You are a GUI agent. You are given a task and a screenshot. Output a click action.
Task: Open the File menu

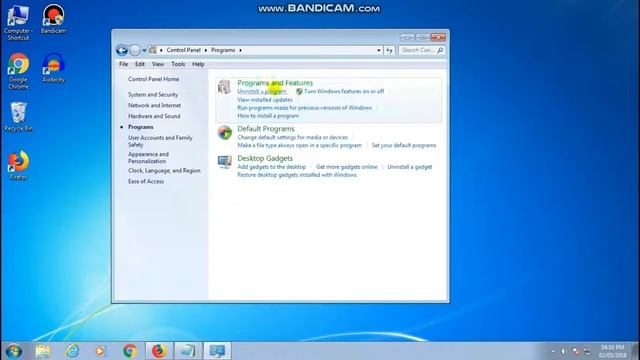(x=123, y=64)
